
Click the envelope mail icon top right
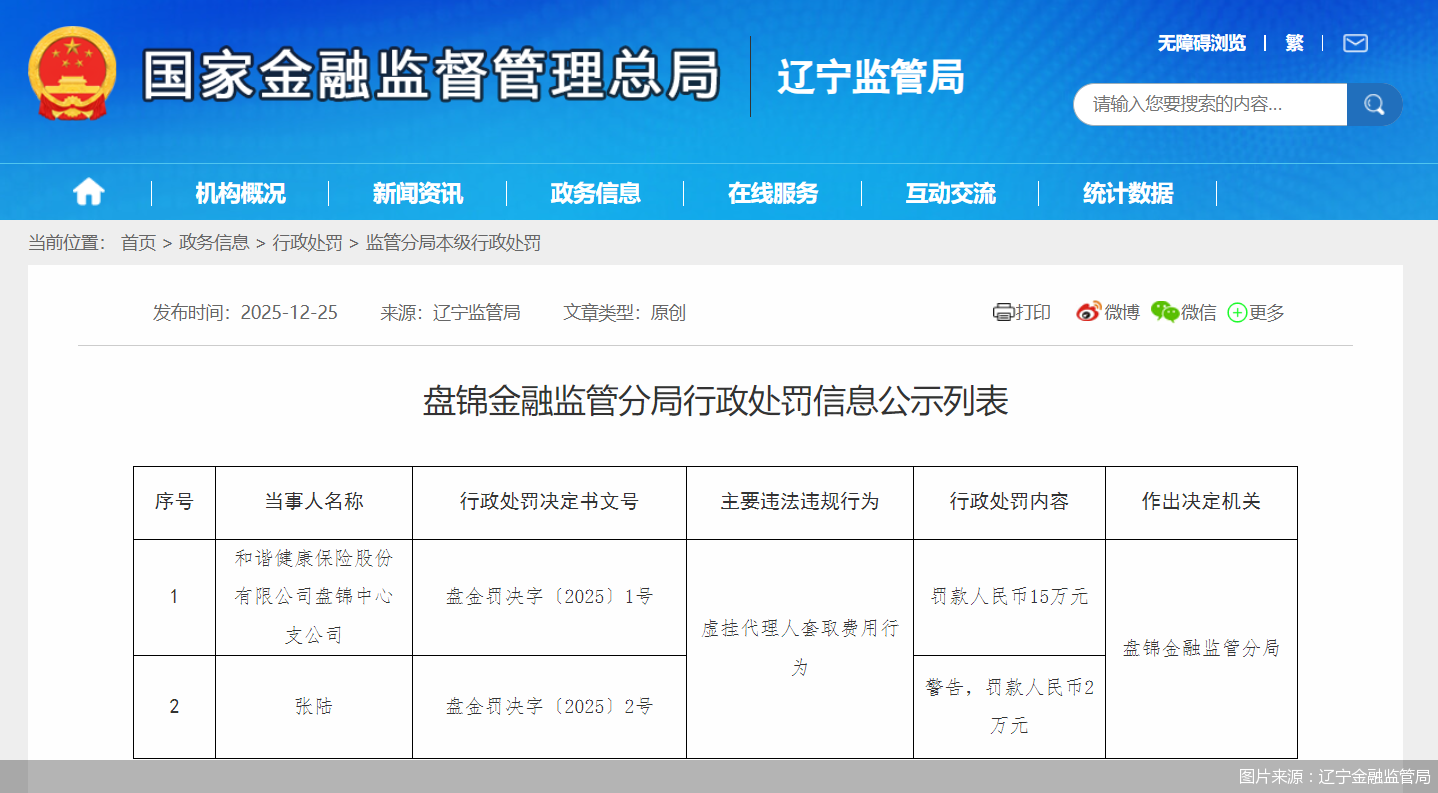point(1355,43)
